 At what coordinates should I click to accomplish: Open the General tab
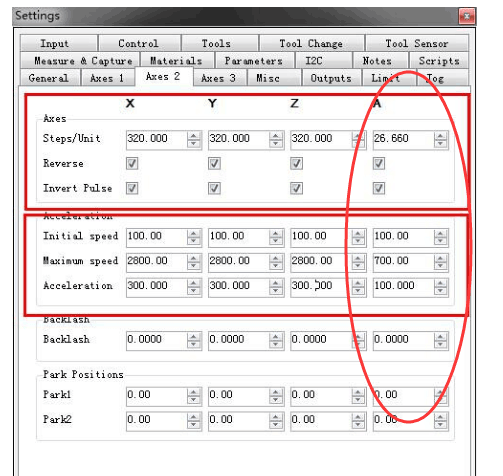click(x=50, y=78)
